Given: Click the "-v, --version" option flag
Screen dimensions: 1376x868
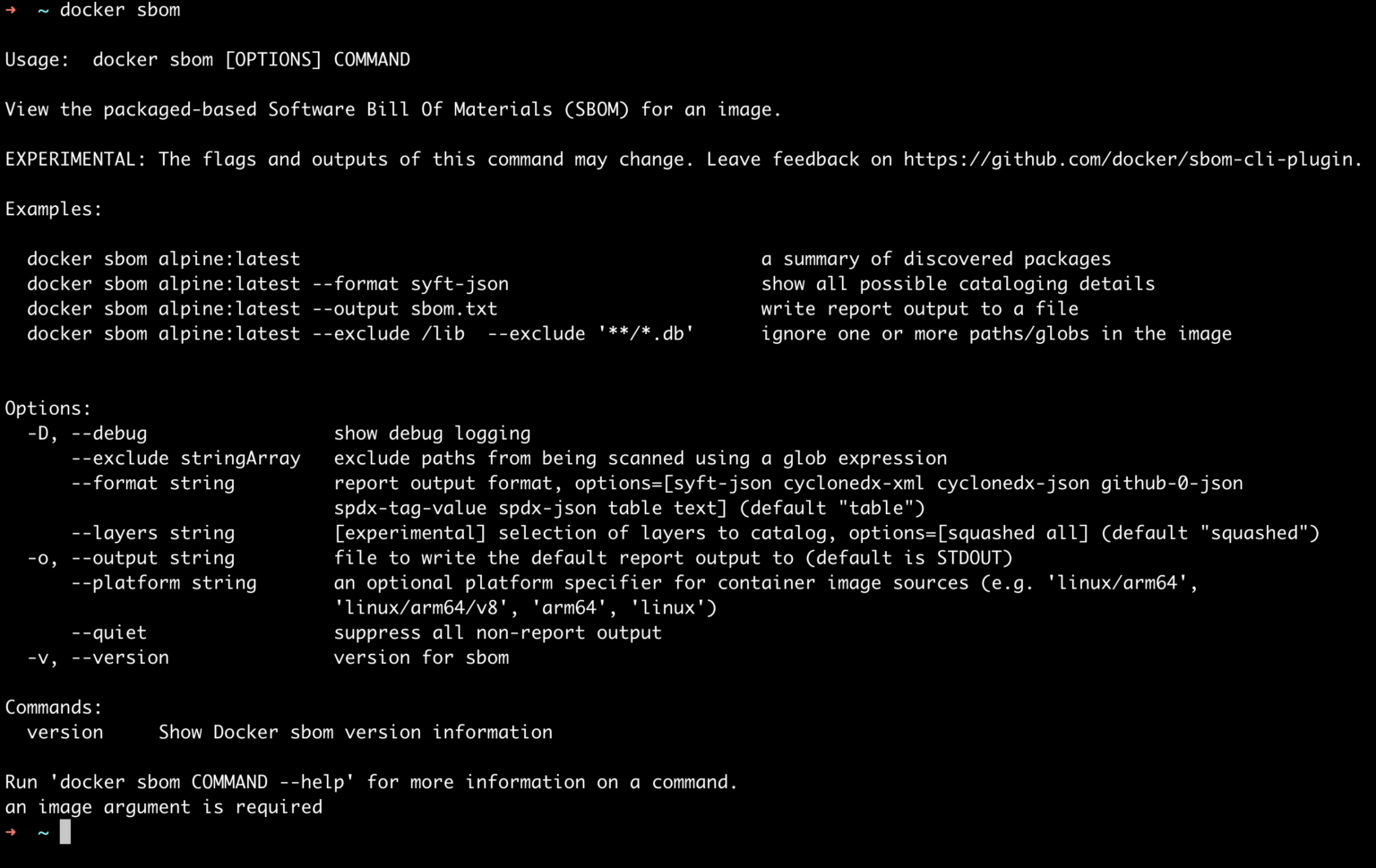Looking at the screenshot, I should click(98, 657).
